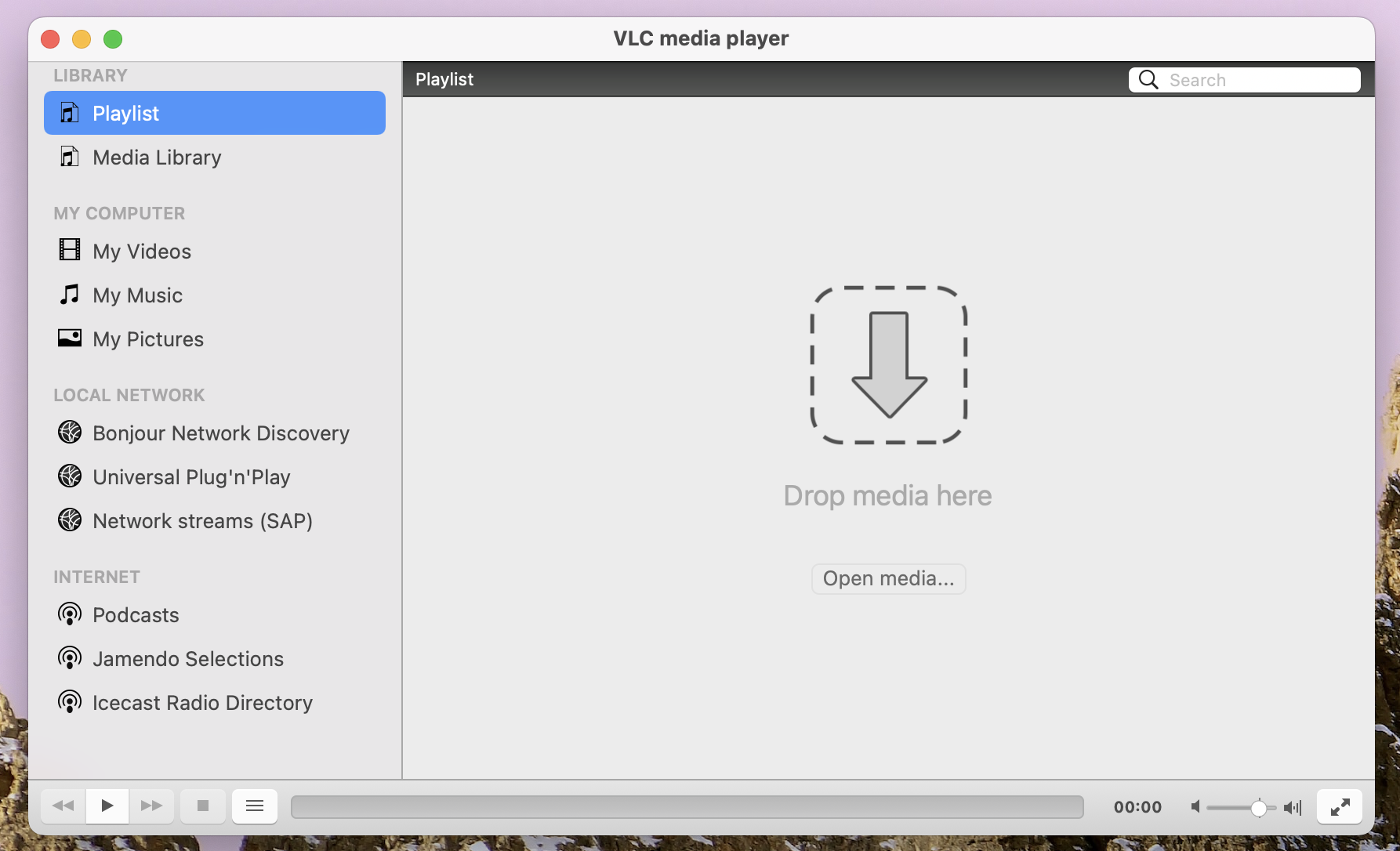This screenshot has height=851, width=1400.
Task: Click the Network streams (SAP) globe icon
Action: 70,520
